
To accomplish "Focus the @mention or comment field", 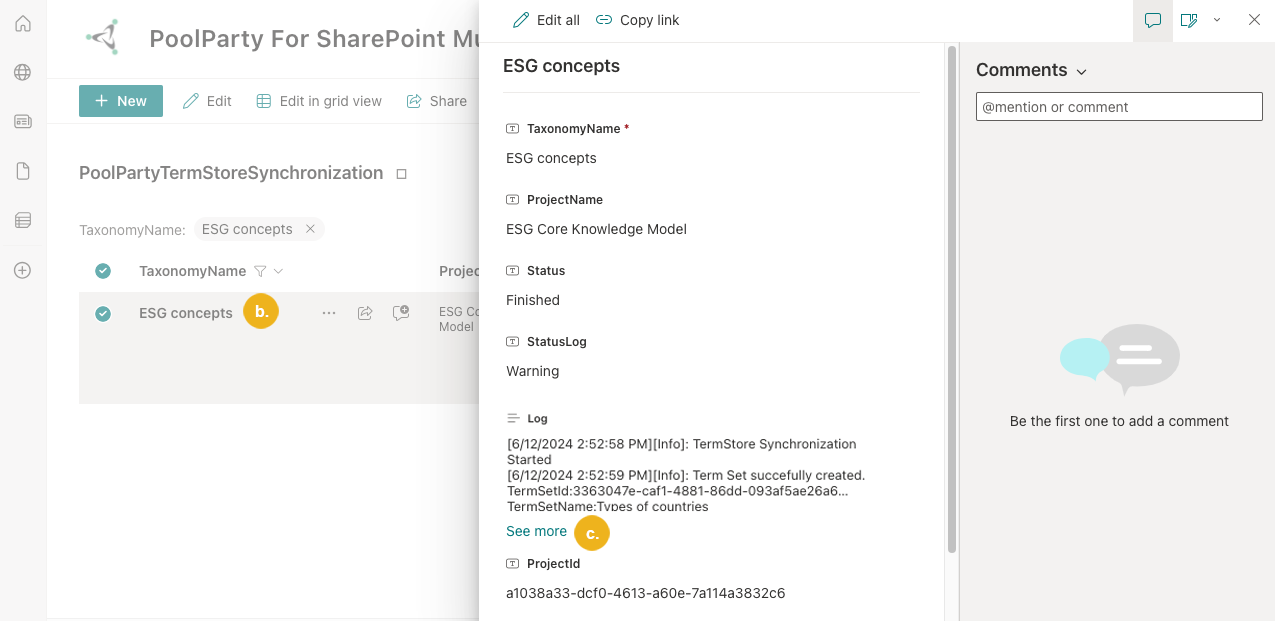I will coord(1119,107).
